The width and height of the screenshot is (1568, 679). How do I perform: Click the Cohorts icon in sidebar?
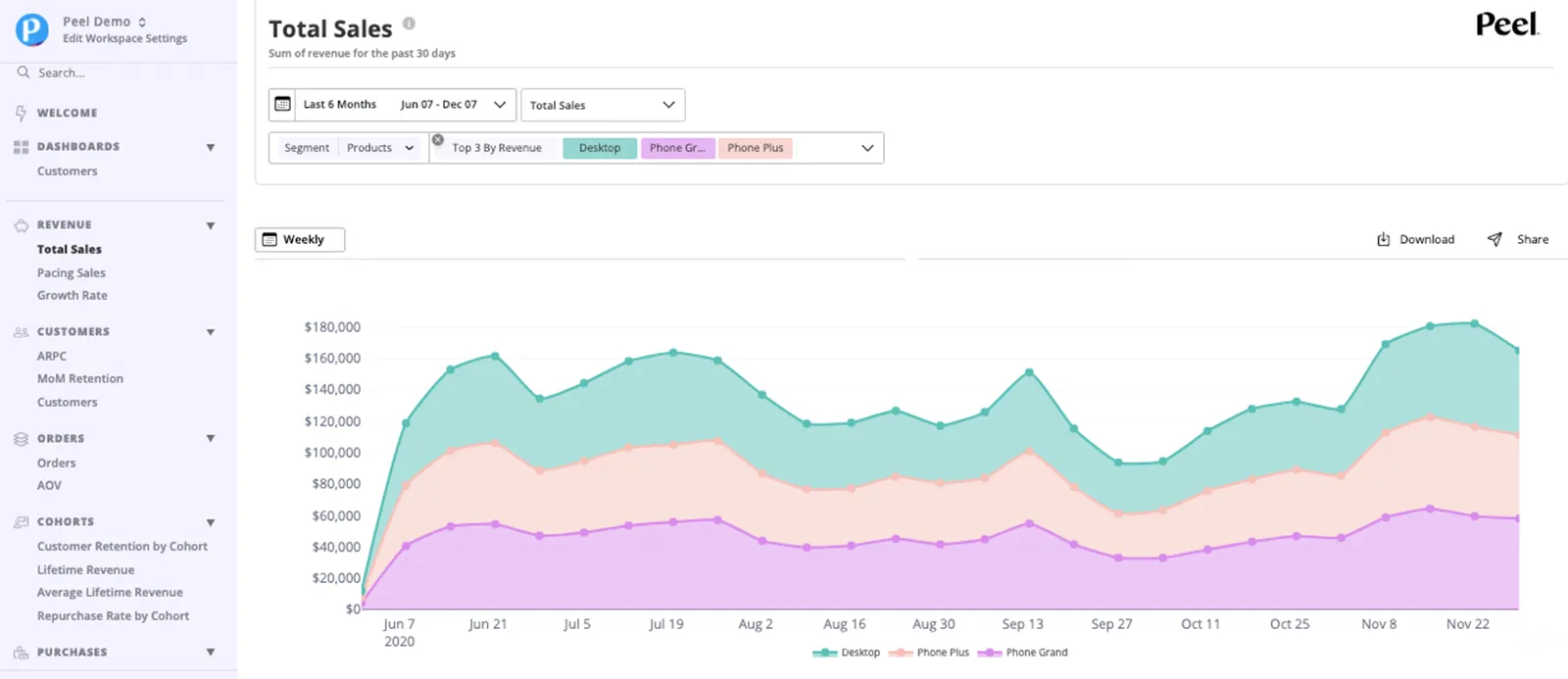tap(21, 522)
